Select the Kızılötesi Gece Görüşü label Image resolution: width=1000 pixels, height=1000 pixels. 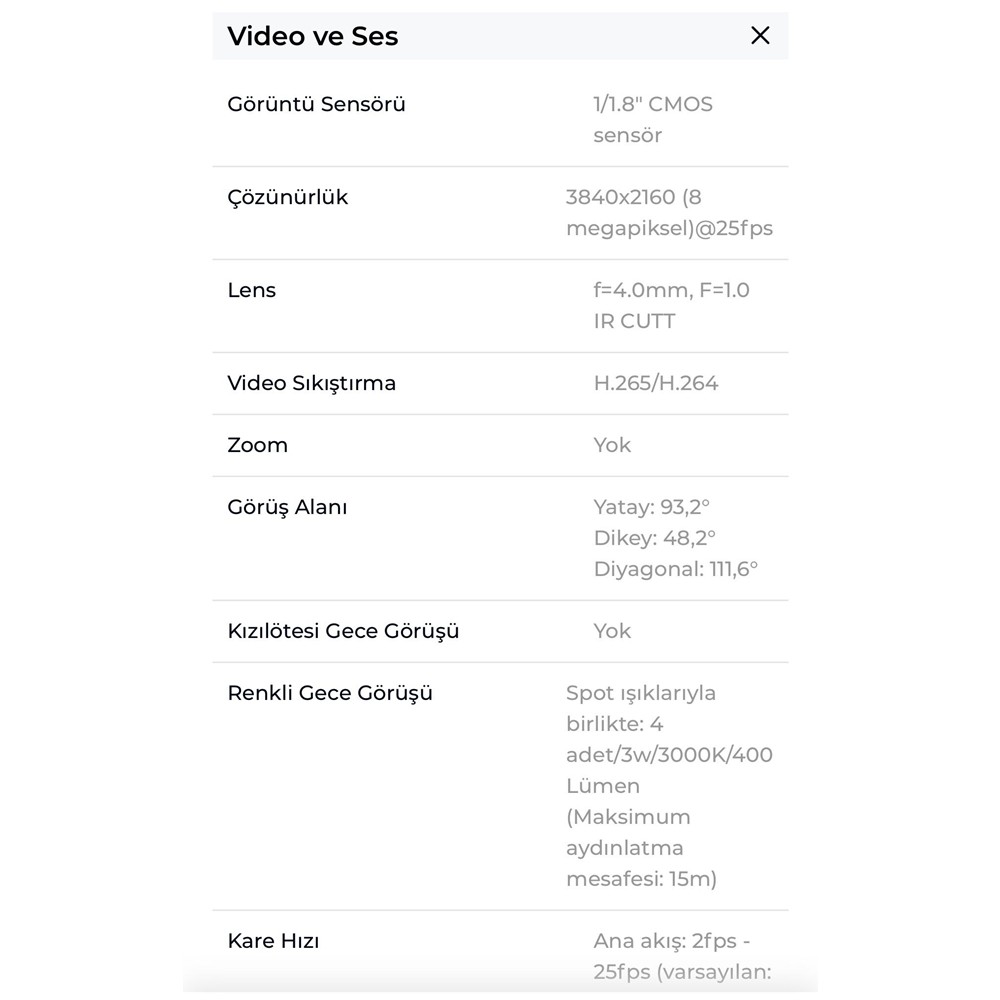point(344,631)
